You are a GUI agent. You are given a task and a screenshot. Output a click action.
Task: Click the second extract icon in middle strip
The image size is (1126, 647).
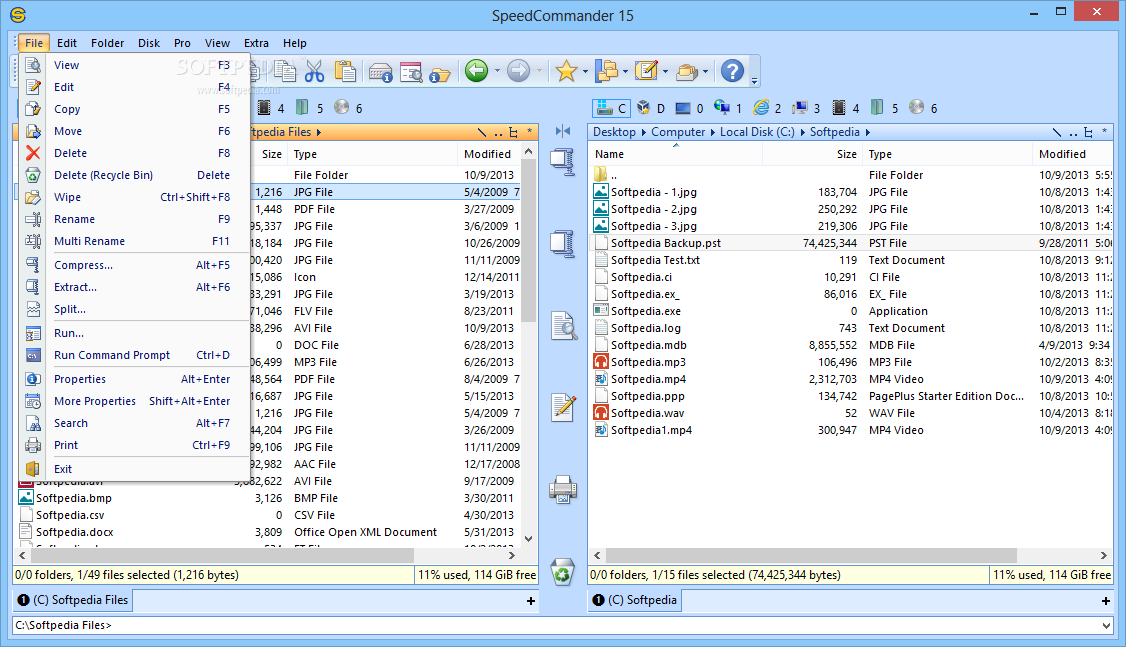[x=563, y=244]
